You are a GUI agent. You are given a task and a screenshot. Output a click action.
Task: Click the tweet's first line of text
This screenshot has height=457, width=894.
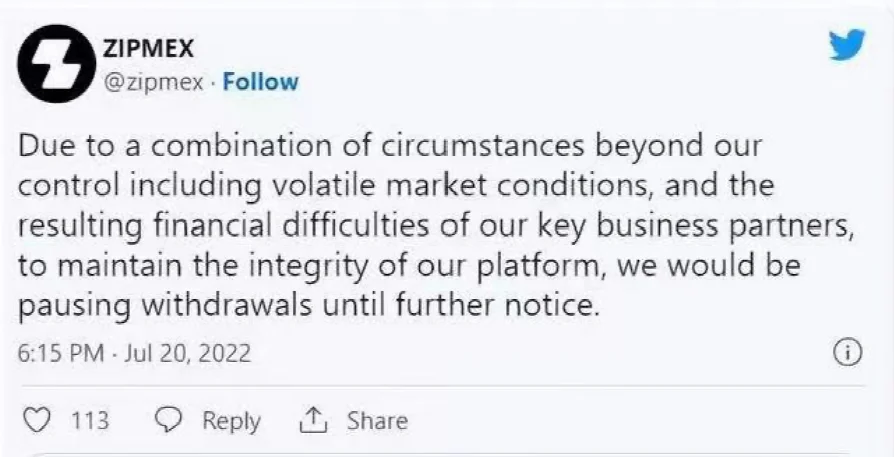click(390, 146)
